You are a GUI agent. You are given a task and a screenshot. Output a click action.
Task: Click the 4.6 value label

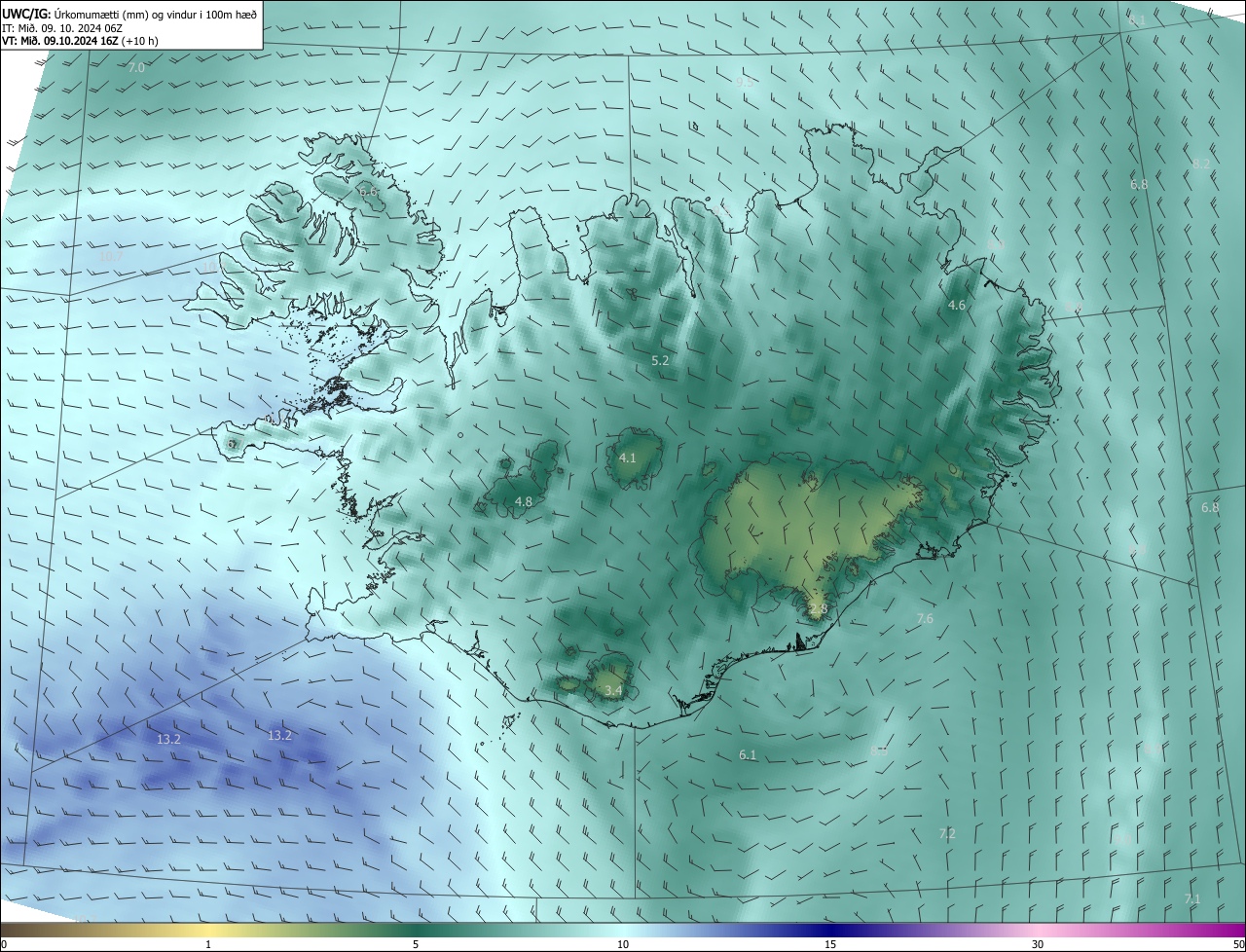coord(957,305)
